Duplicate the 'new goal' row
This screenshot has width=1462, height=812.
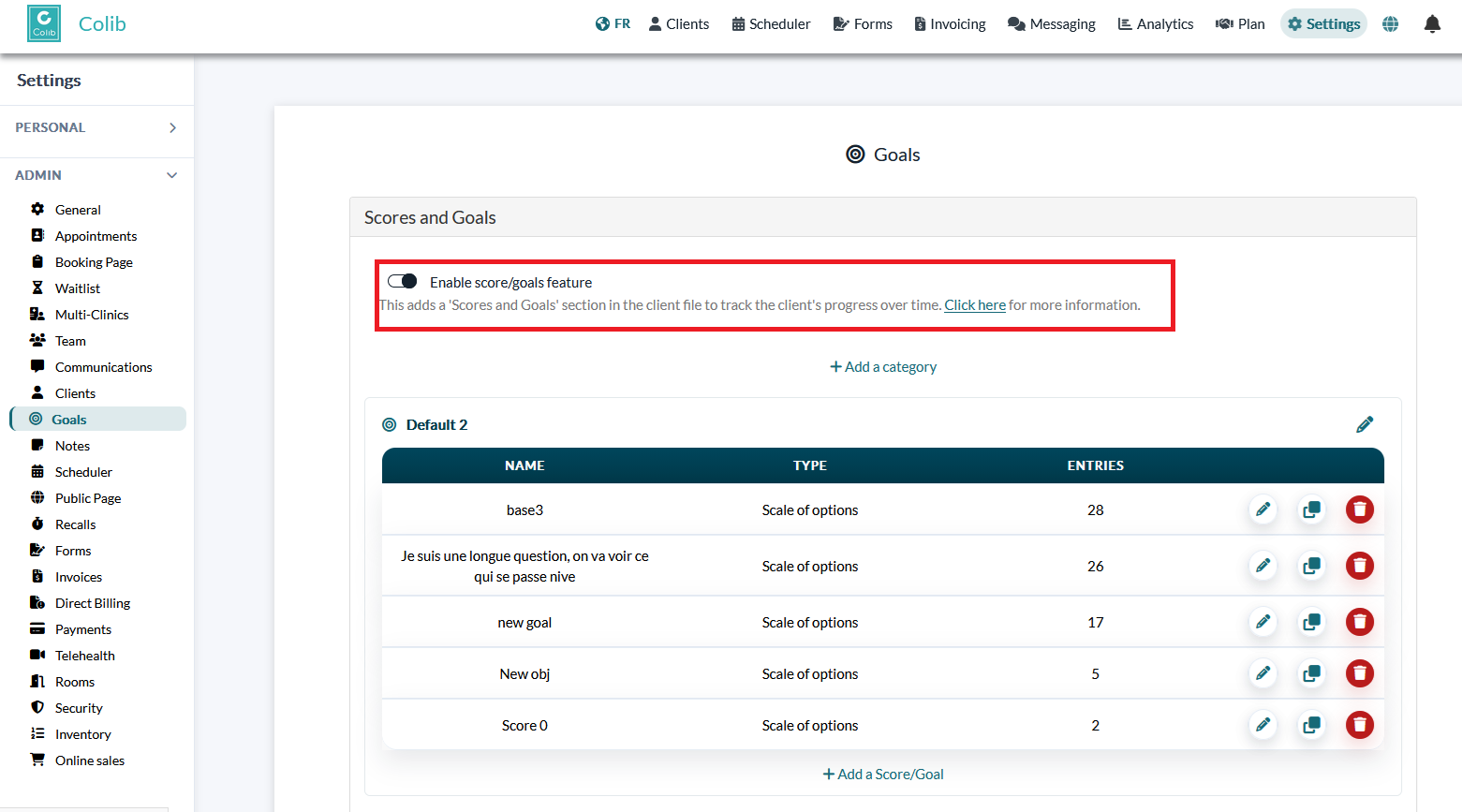[1312, 622]
